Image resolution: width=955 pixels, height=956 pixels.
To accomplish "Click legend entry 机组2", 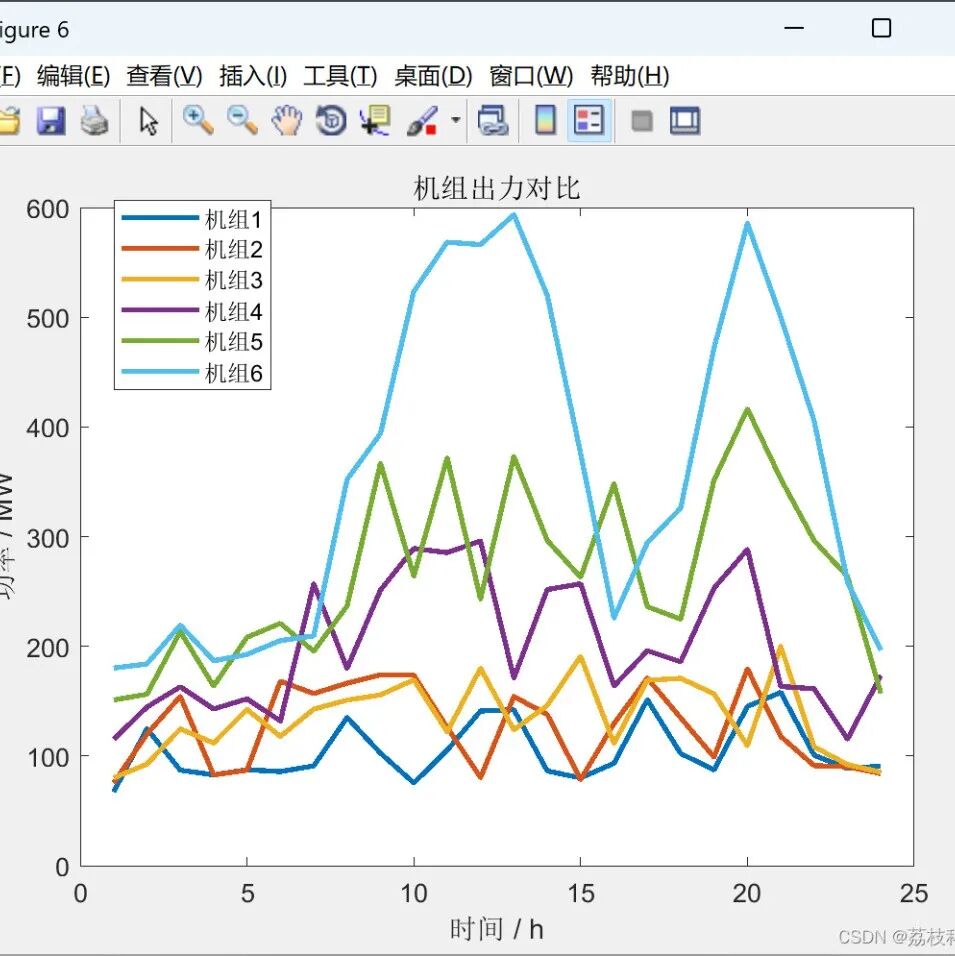I will (x=234, y=250).
